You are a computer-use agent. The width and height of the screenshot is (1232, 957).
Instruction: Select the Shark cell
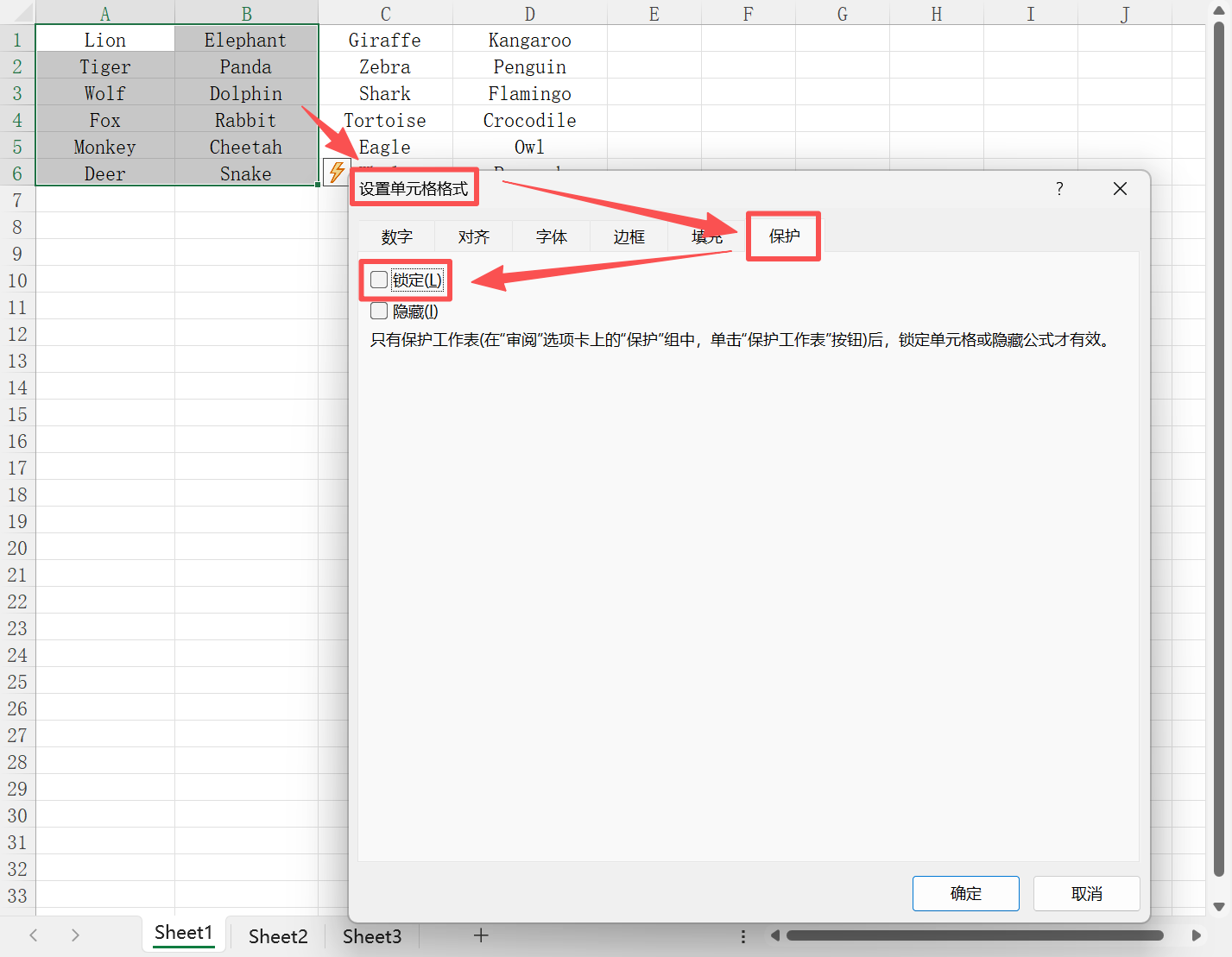point(385,93)
